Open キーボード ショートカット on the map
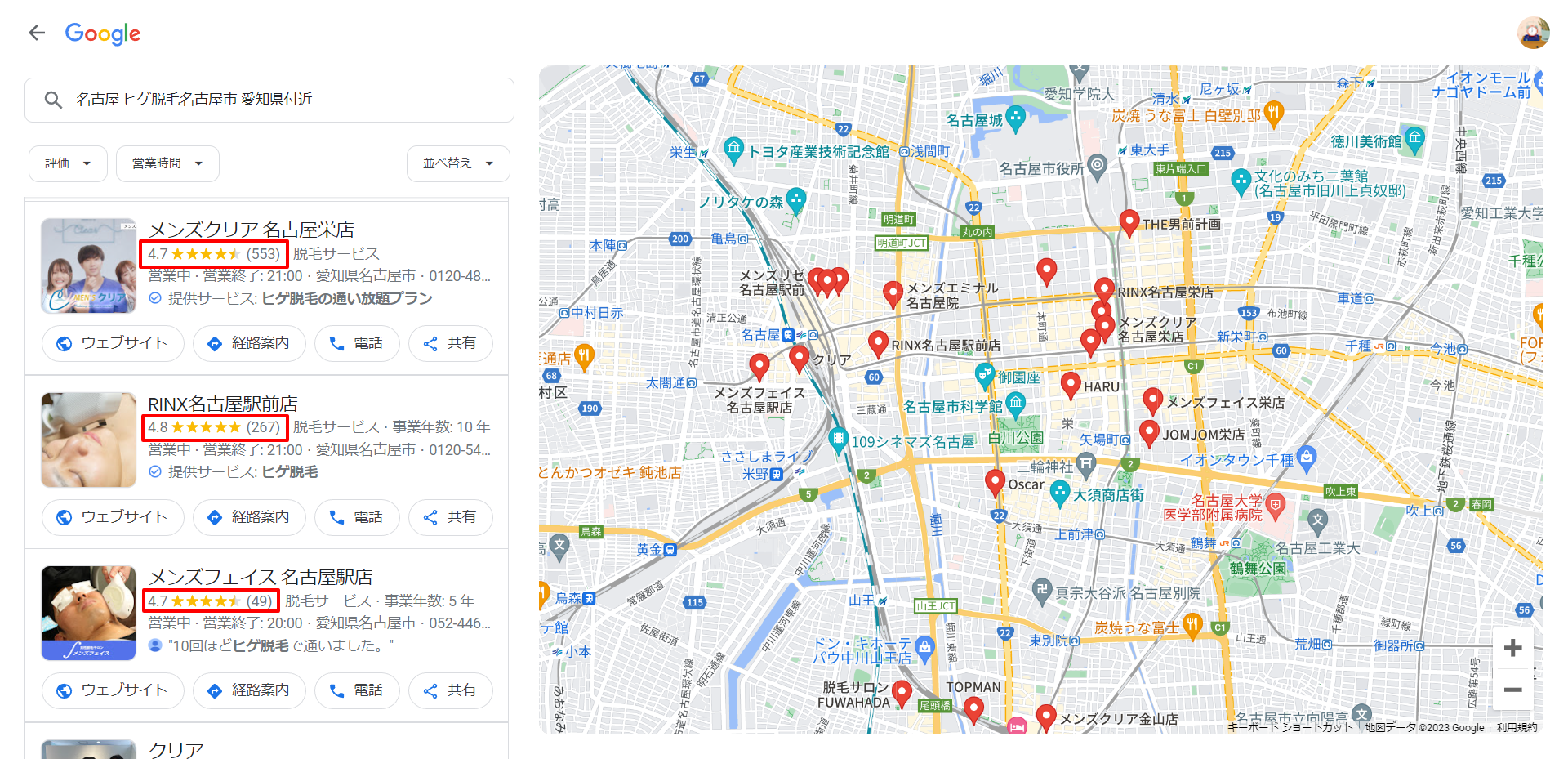This screenshot has width=1568, height=759. (1290, 727)
